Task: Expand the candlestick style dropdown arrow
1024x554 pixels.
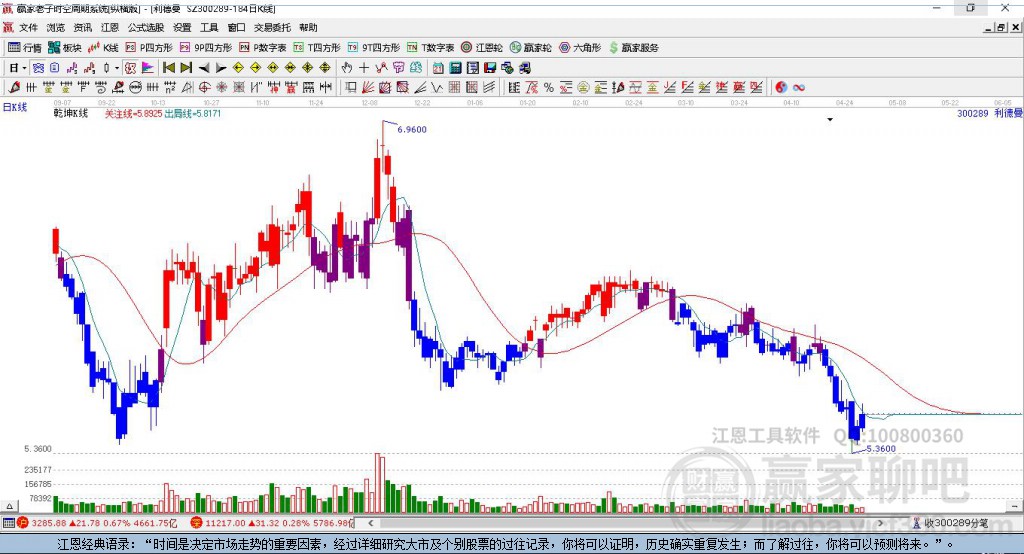Action: click(117, 68)
